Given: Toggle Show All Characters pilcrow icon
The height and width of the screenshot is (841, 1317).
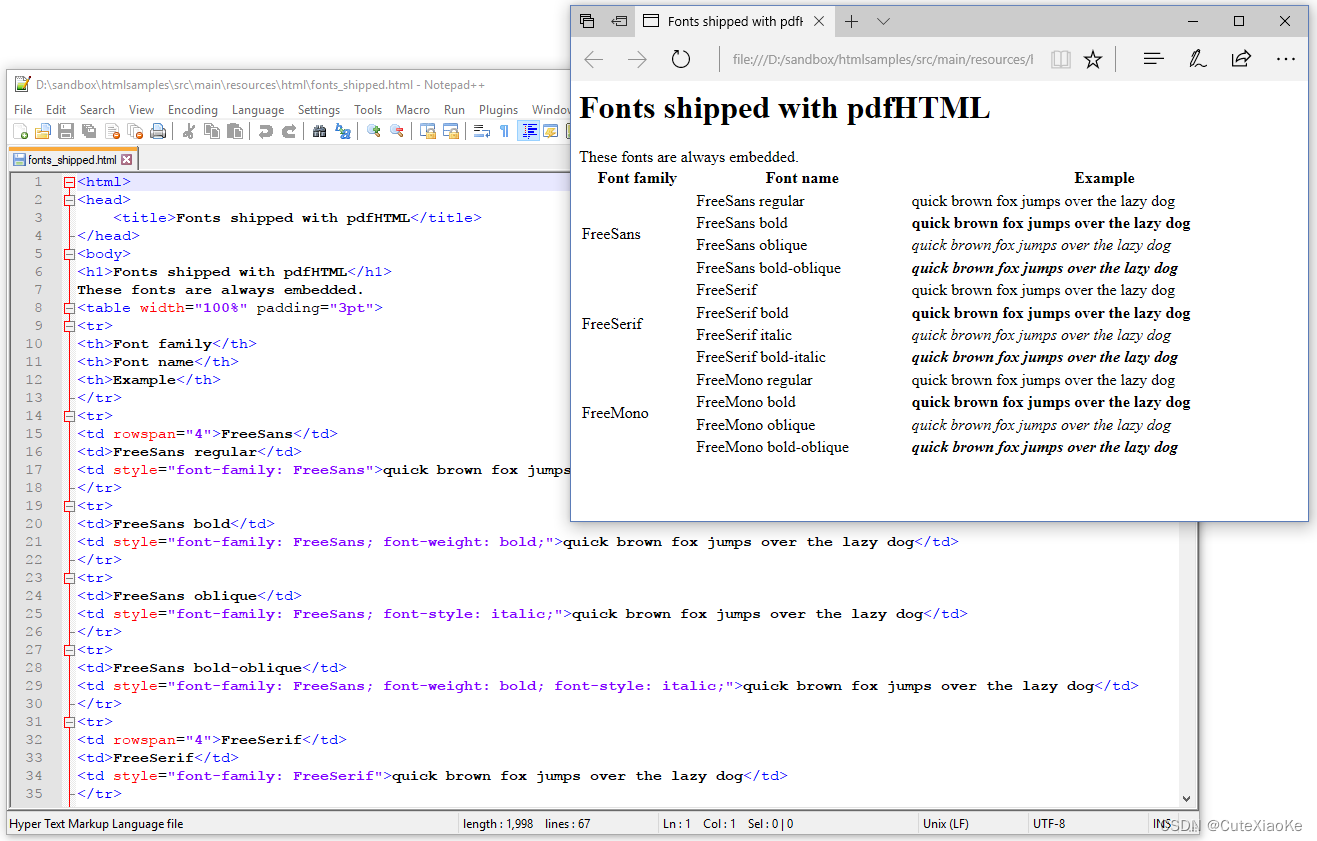Looking at the screenshot, I should click(504, 131).
